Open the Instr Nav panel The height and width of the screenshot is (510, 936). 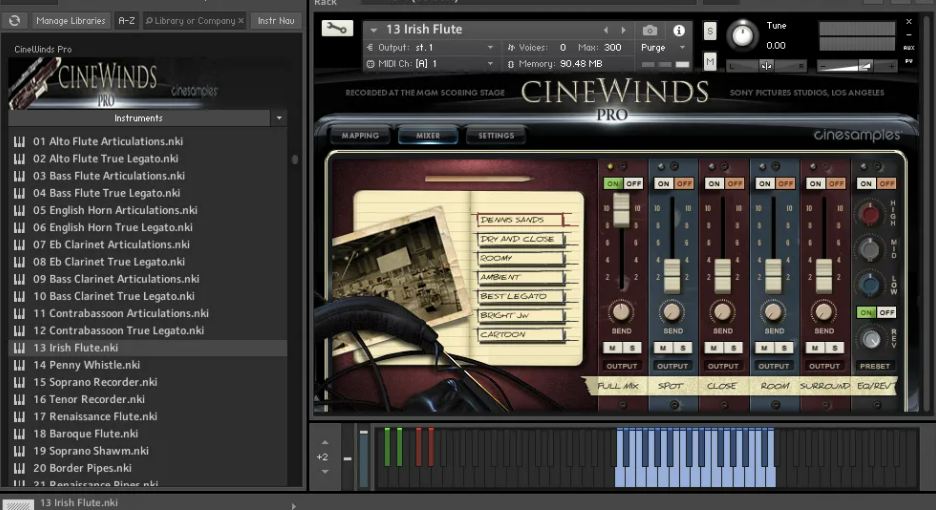click(x=276, y=20)
